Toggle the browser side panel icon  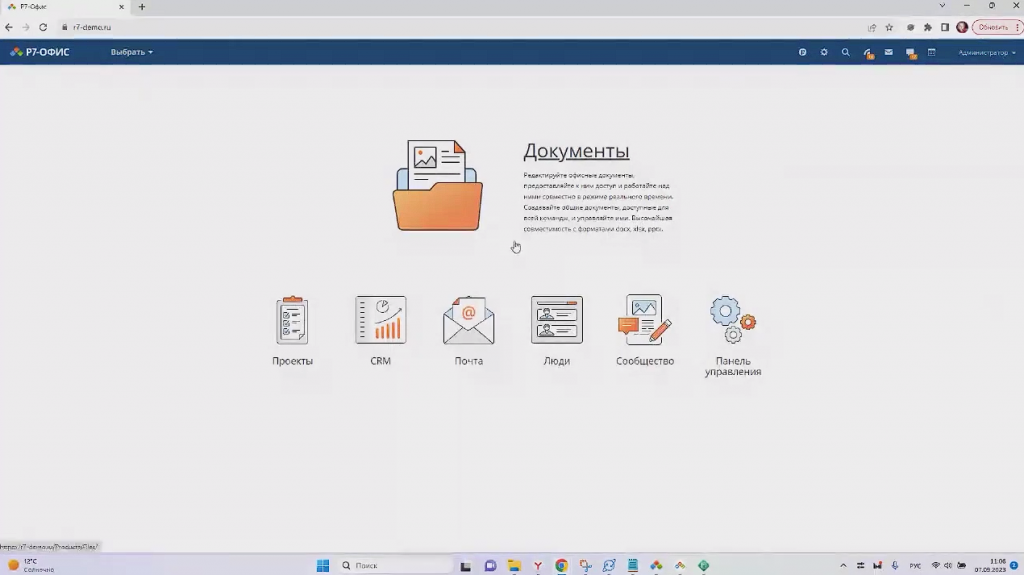click(945, 27)
